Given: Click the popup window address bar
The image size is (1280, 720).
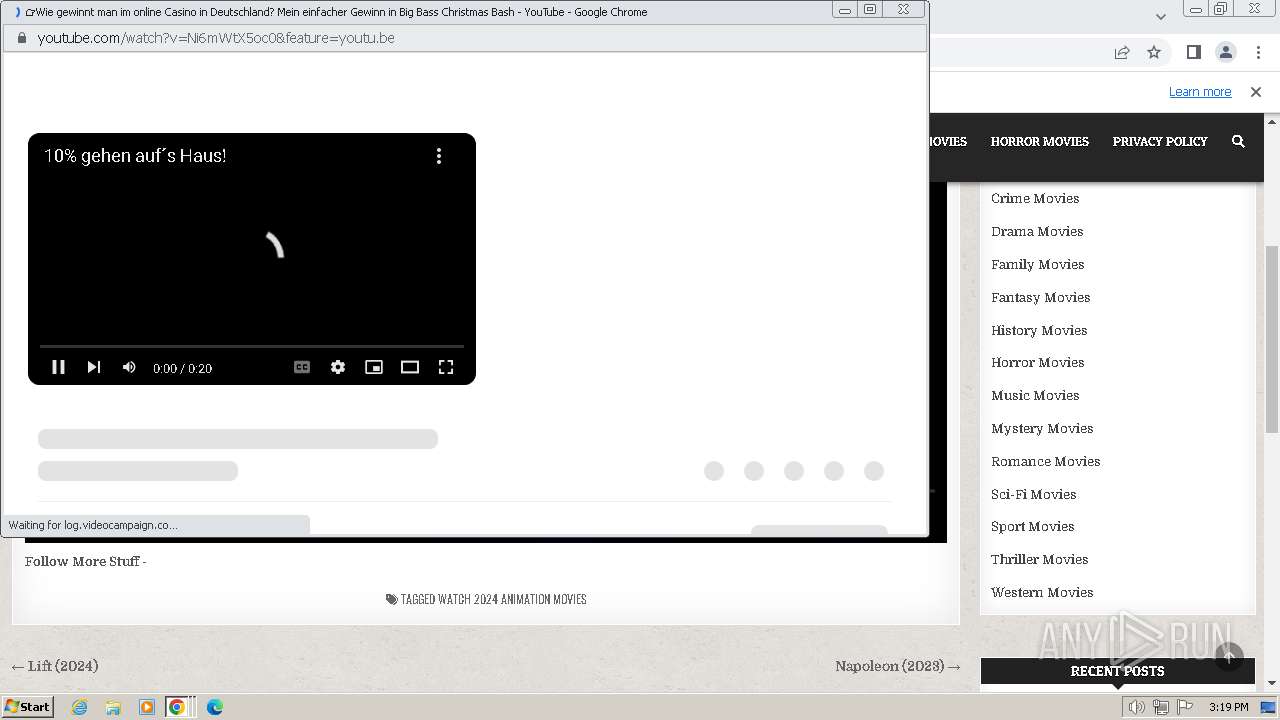Looking at the screenshot, I should [465, 38].
